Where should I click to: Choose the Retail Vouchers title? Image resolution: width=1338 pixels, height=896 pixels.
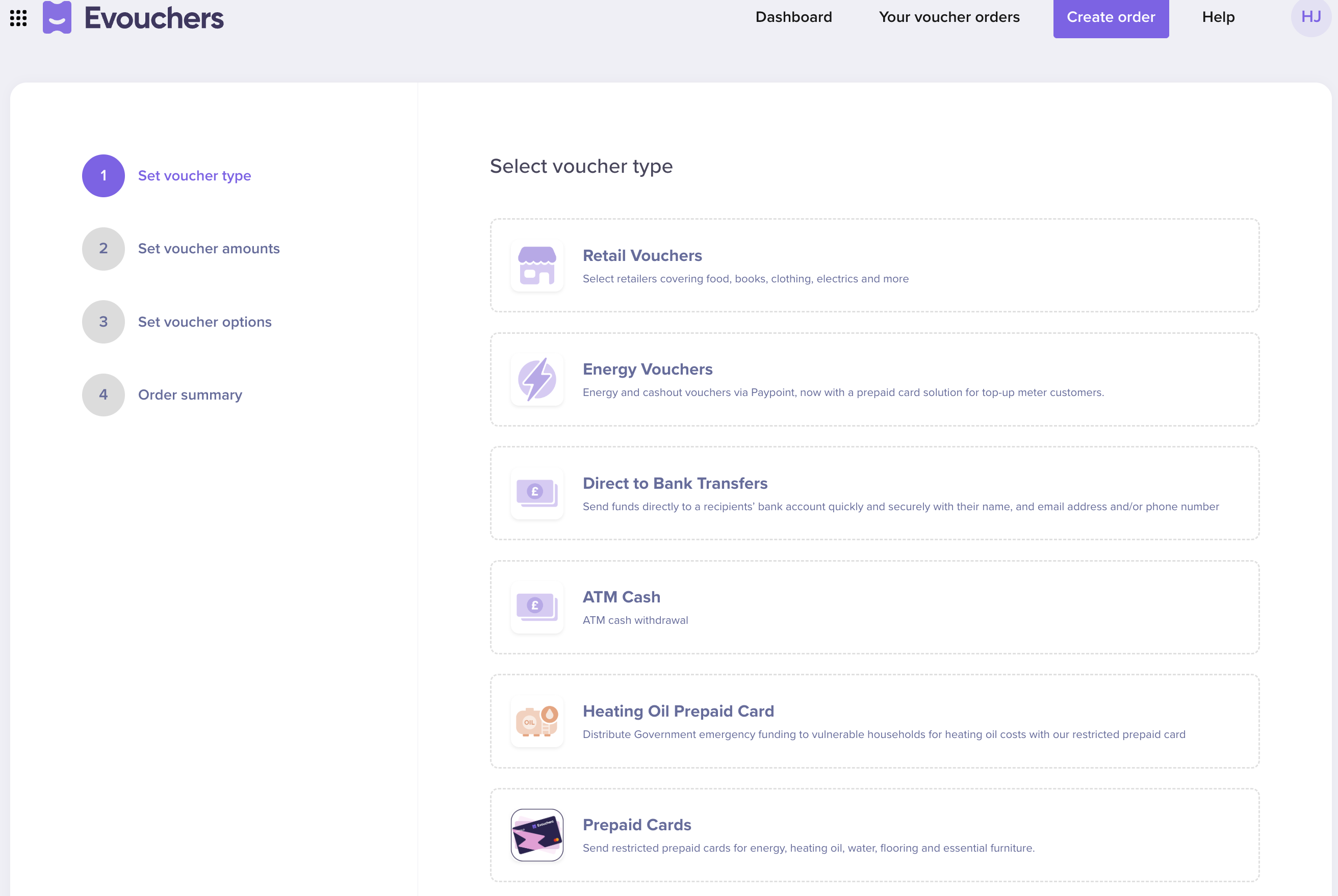642,255
